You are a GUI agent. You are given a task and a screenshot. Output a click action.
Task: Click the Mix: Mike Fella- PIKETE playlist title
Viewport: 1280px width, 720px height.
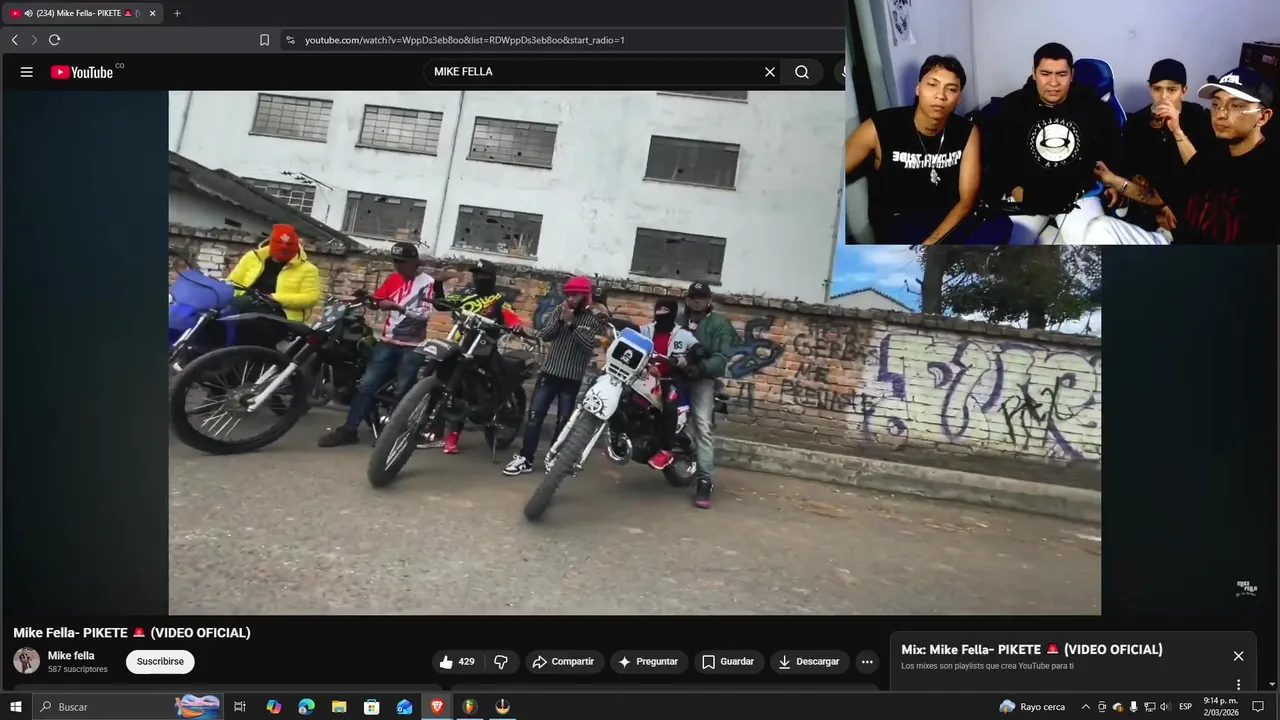tap(1032, 650)
